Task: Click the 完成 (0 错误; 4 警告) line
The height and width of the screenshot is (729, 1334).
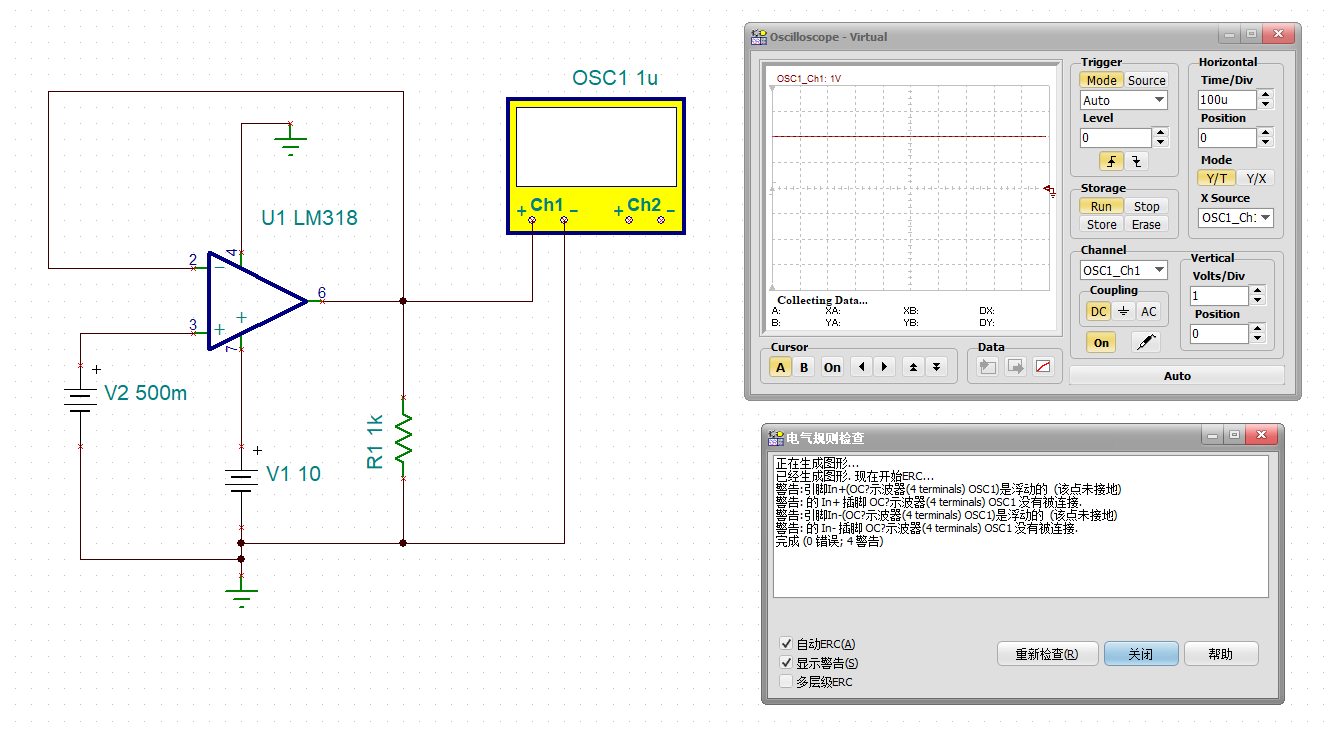Action: pos(829,541)
